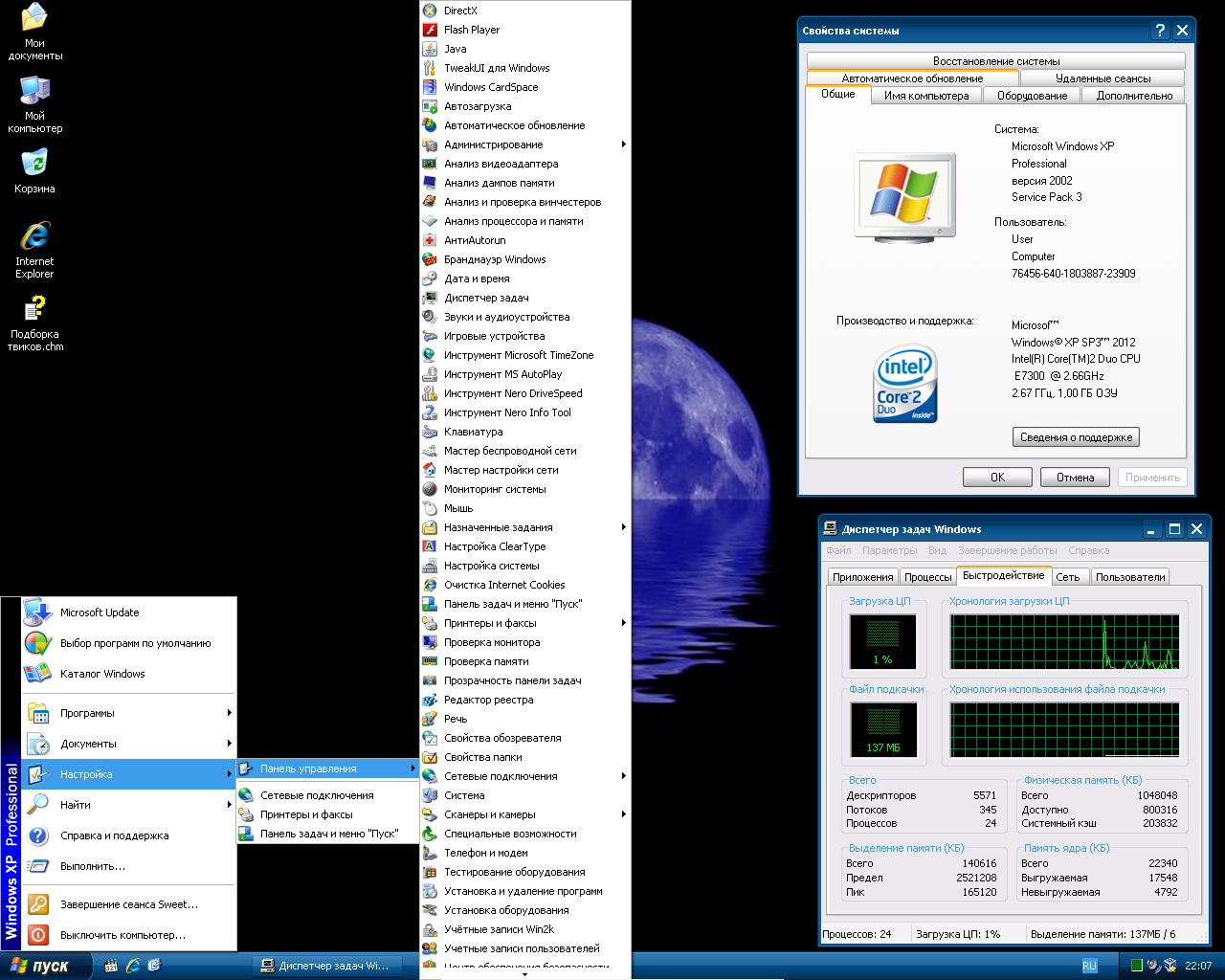Open Task Manager Файл menu
The image size is (1225, 980).
click(838, 550)
